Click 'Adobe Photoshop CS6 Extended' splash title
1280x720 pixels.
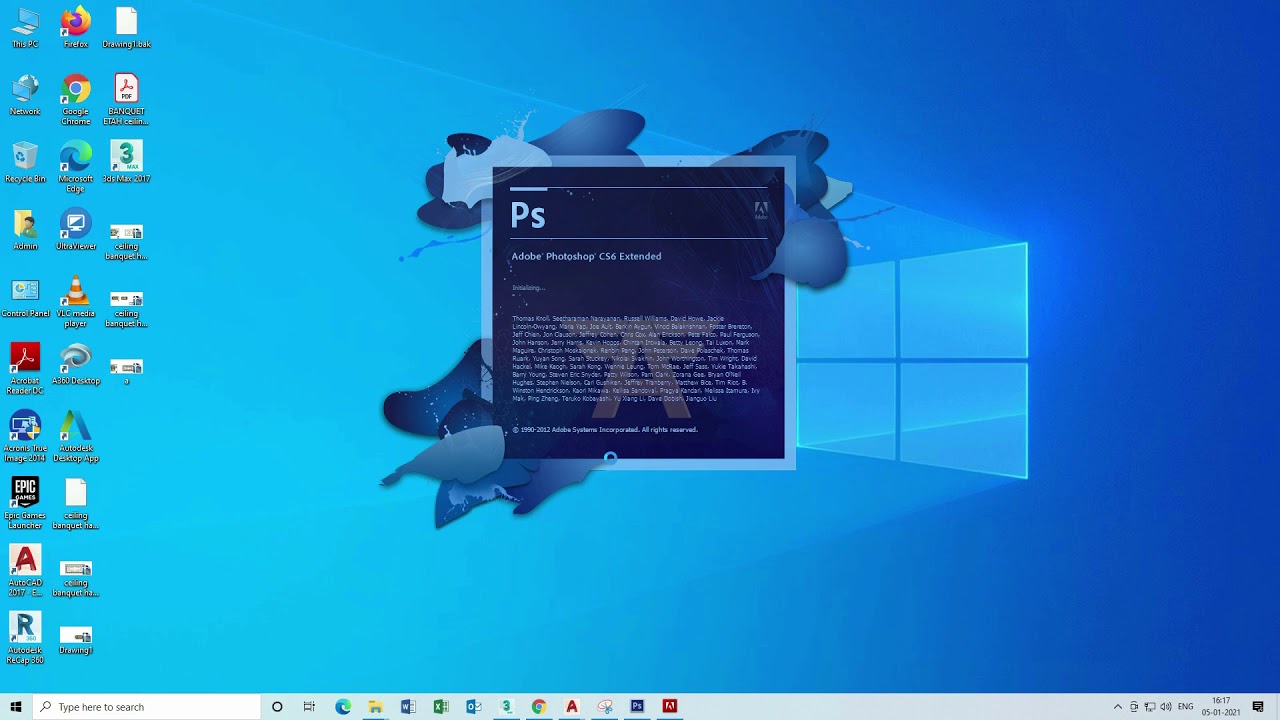[586, 256]
